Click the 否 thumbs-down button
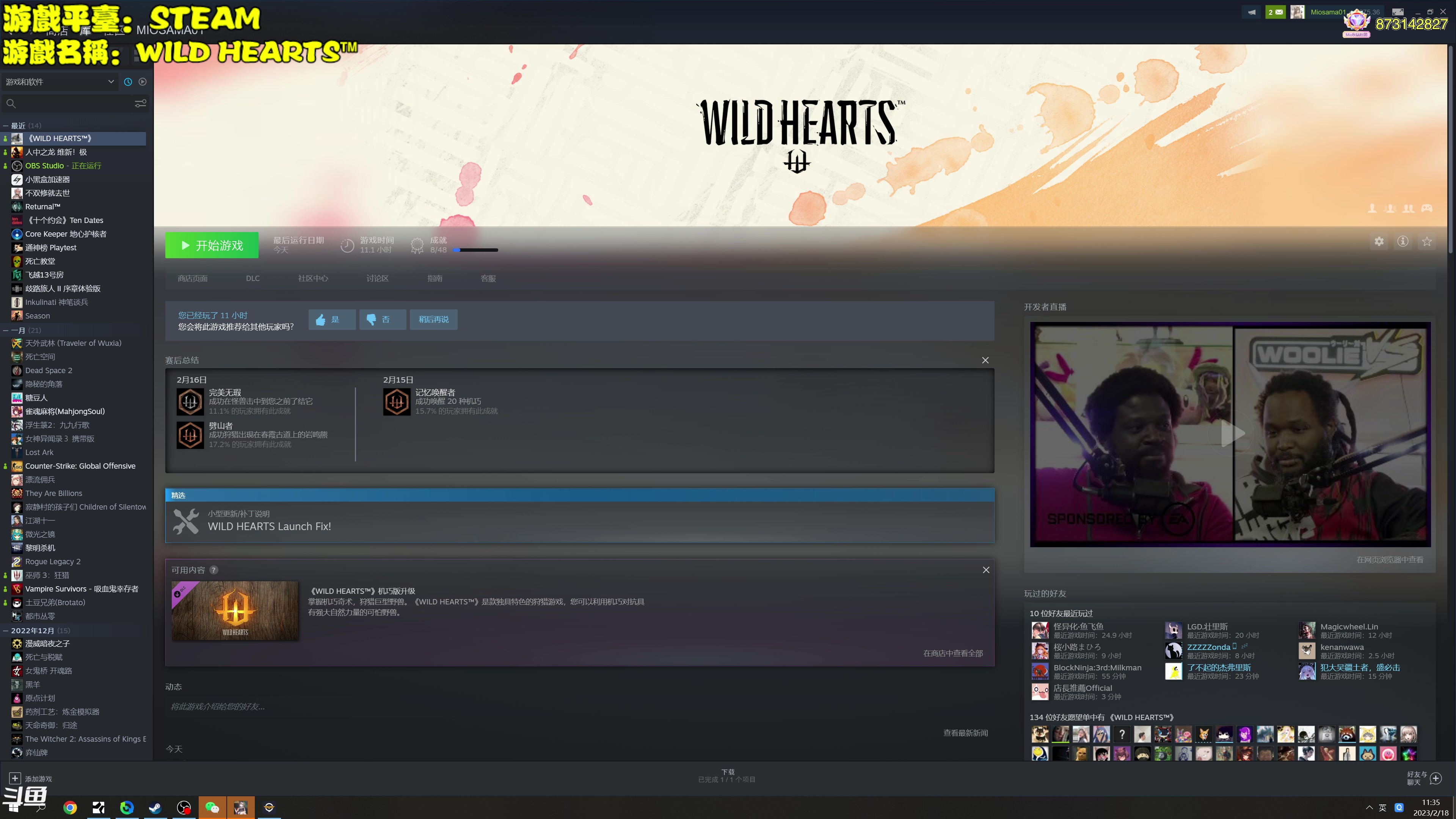The image size is (1456, 819). point(382,319)
